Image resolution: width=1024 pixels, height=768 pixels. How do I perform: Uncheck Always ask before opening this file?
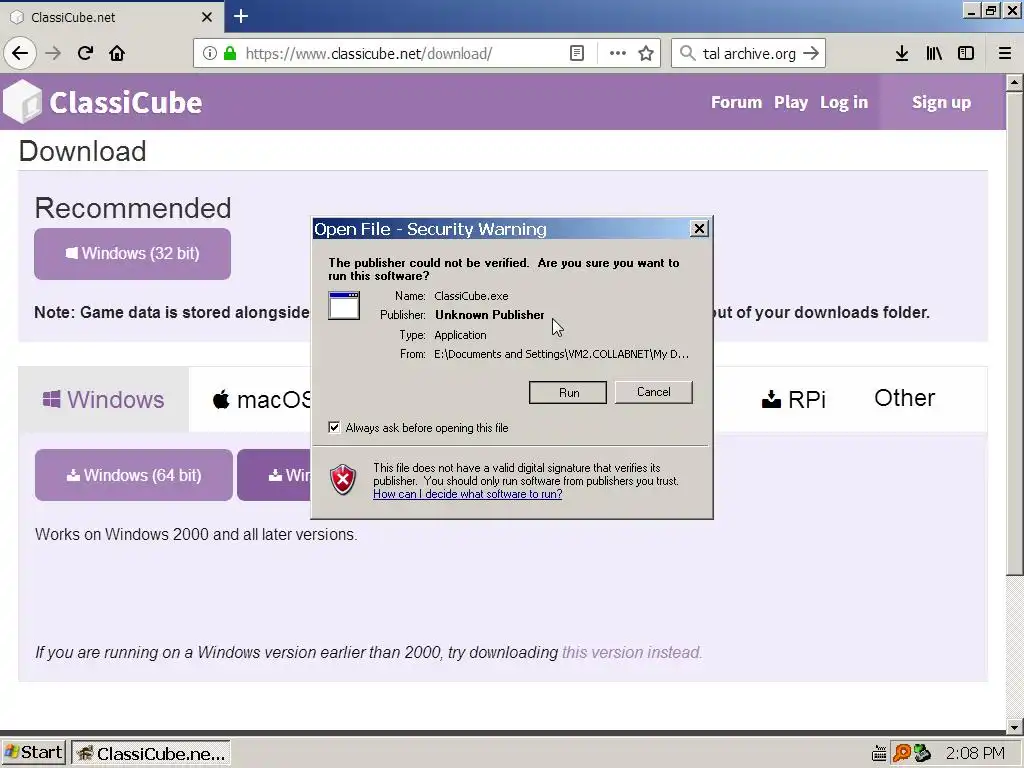(x=334, y=428)
